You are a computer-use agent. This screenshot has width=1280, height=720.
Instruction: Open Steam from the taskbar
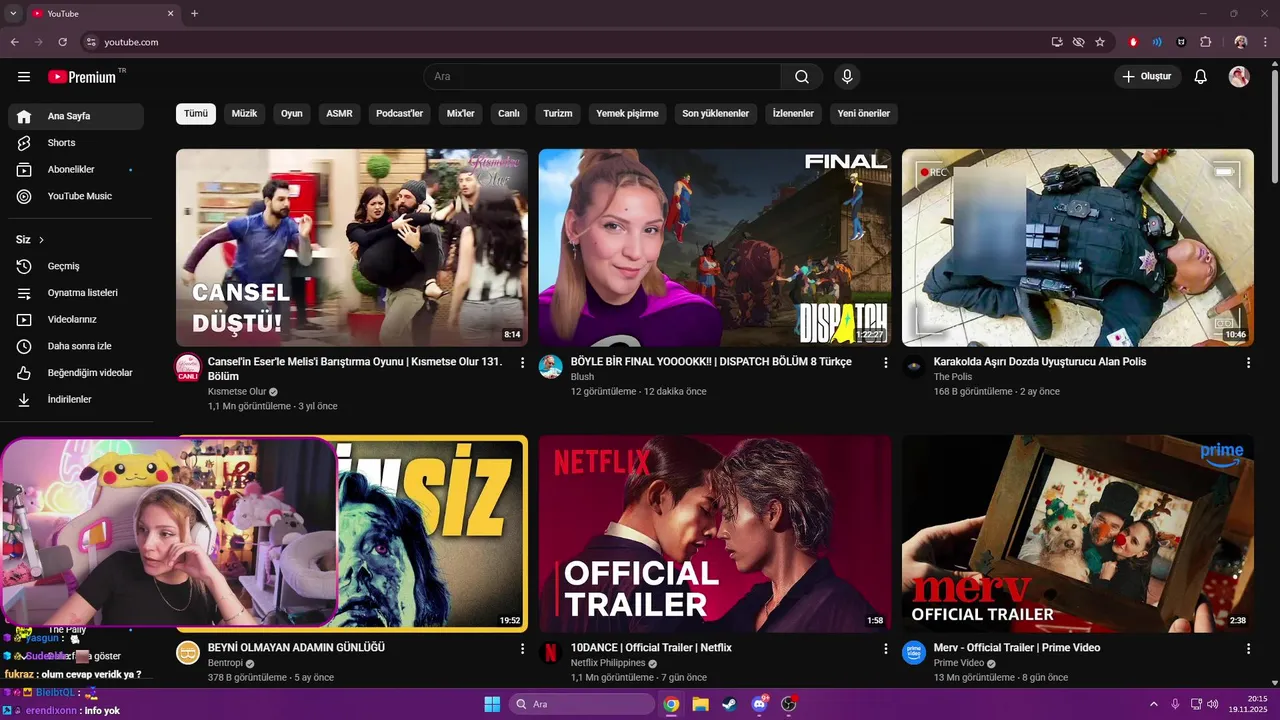tap(728, 704)
